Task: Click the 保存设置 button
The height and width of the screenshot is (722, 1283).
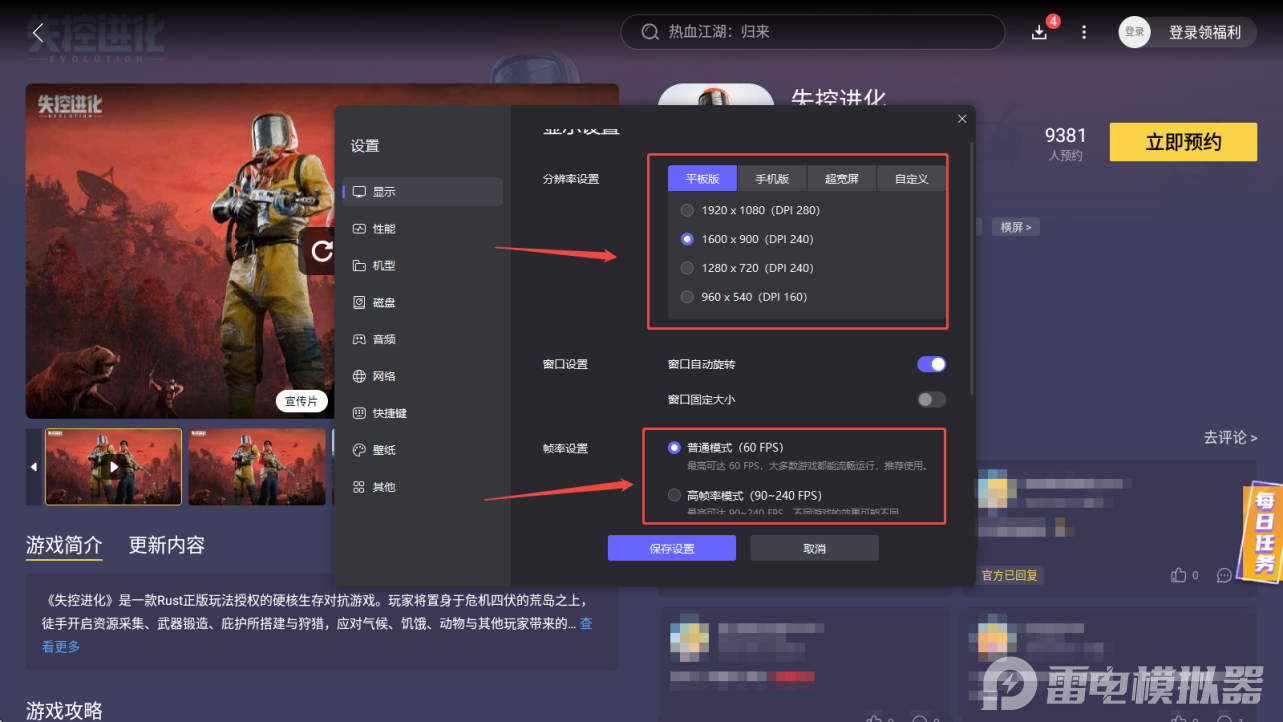Action: 672,549
